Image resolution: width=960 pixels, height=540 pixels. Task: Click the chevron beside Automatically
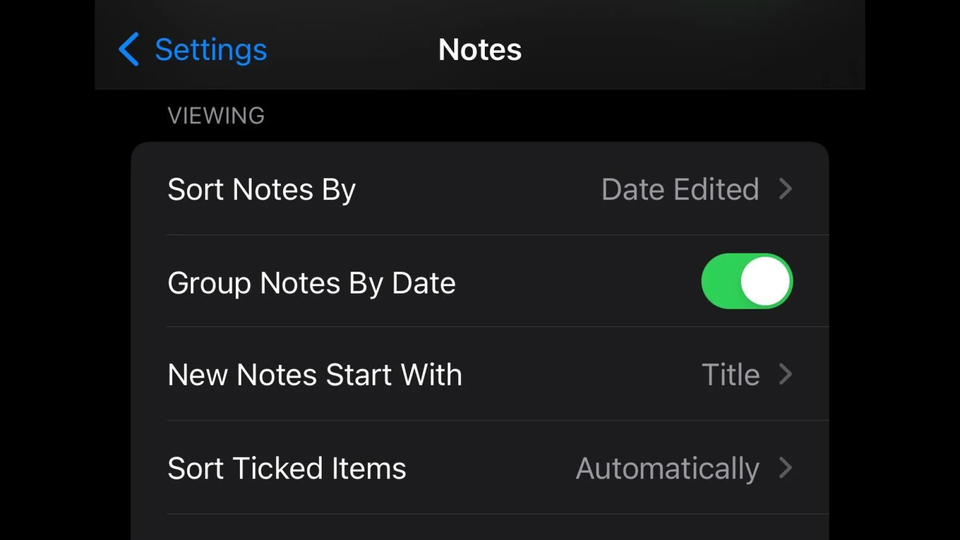pos(786,468)
